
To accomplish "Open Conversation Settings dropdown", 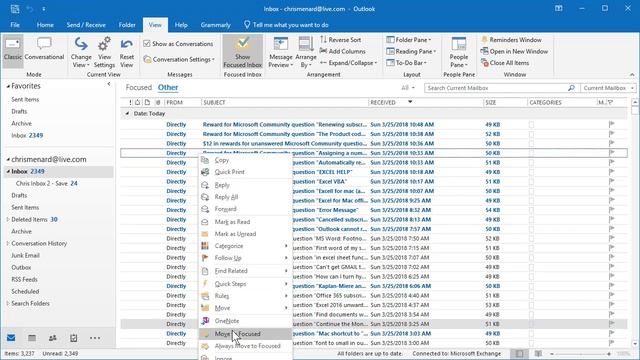I will 179,60.
